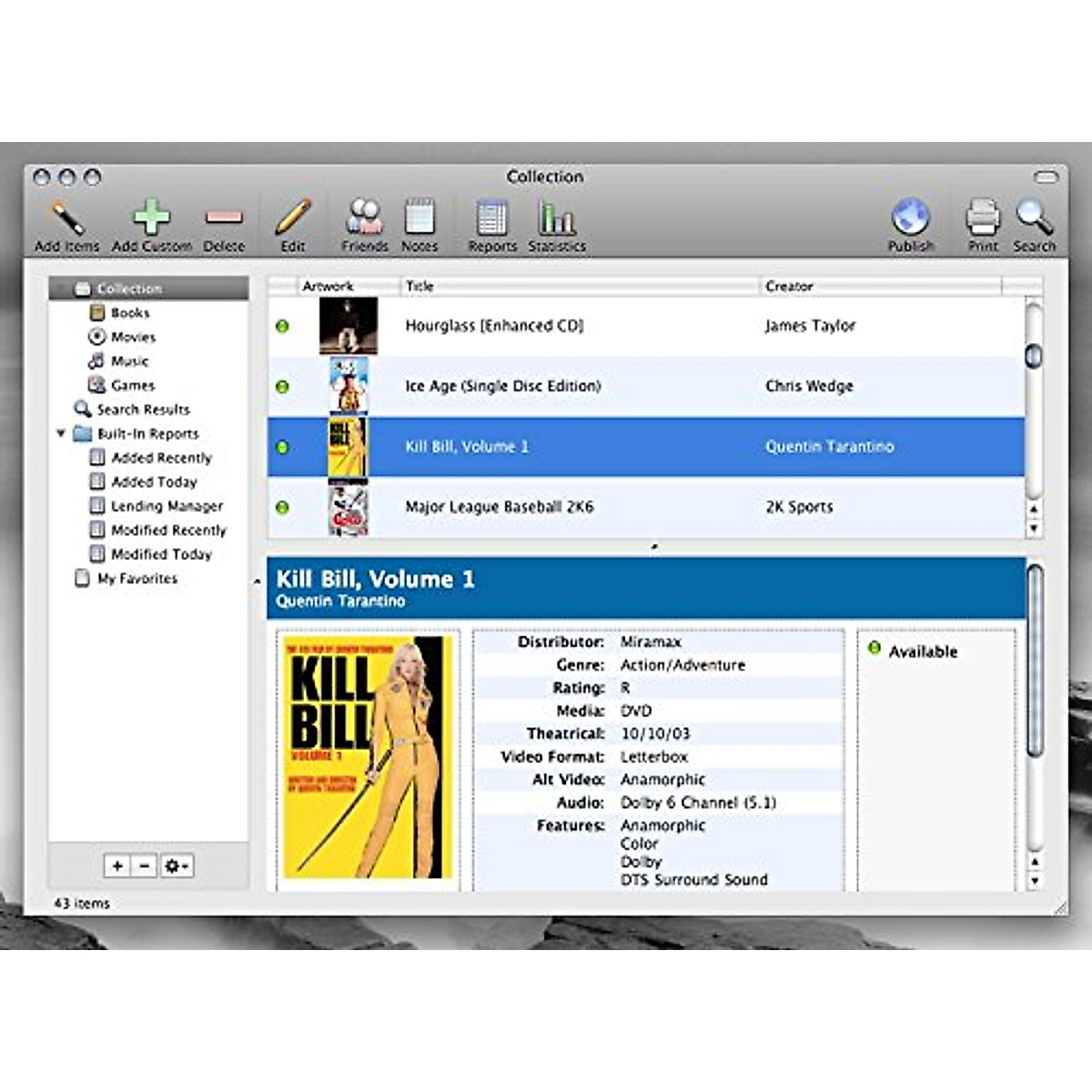Click the Add Custom icon
1092x1092 pixels.
pyautogui.click(x=150, y=217)
